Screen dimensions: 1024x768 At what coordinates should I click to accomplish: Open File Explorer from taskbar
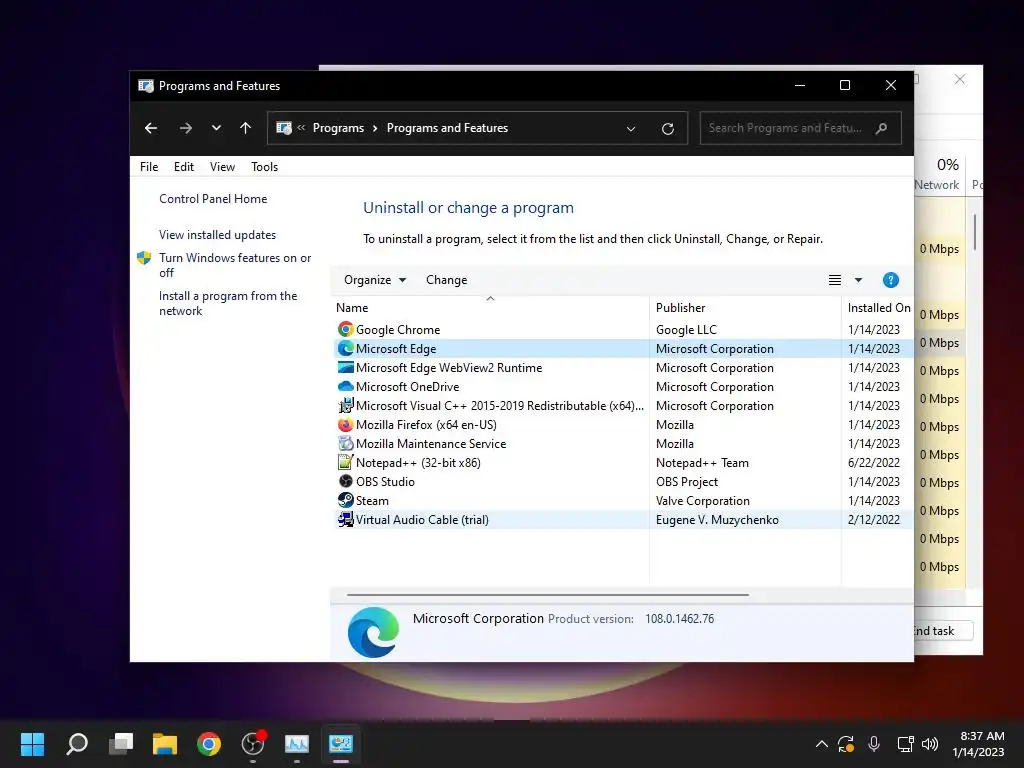click(x=165, y=743)
